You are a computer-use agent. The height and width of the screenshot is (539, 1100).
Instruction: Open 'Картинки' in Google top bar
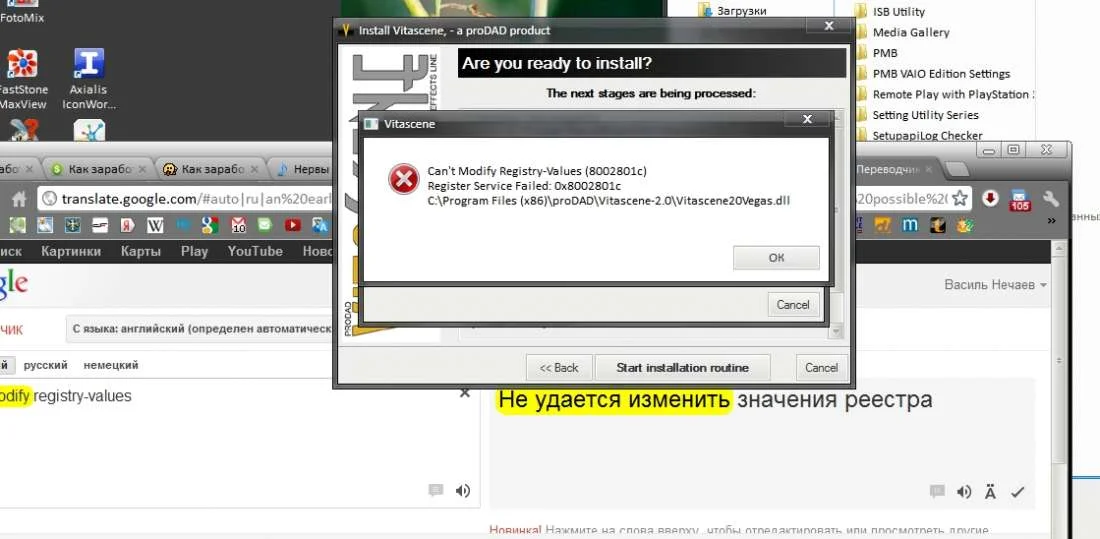coord(71,251)
